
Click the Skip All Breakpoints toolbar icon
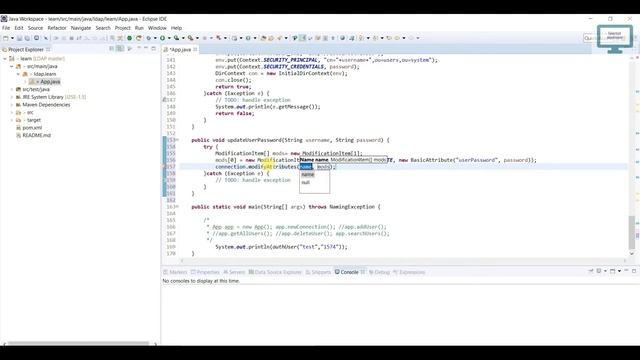[x=46, y=38]
